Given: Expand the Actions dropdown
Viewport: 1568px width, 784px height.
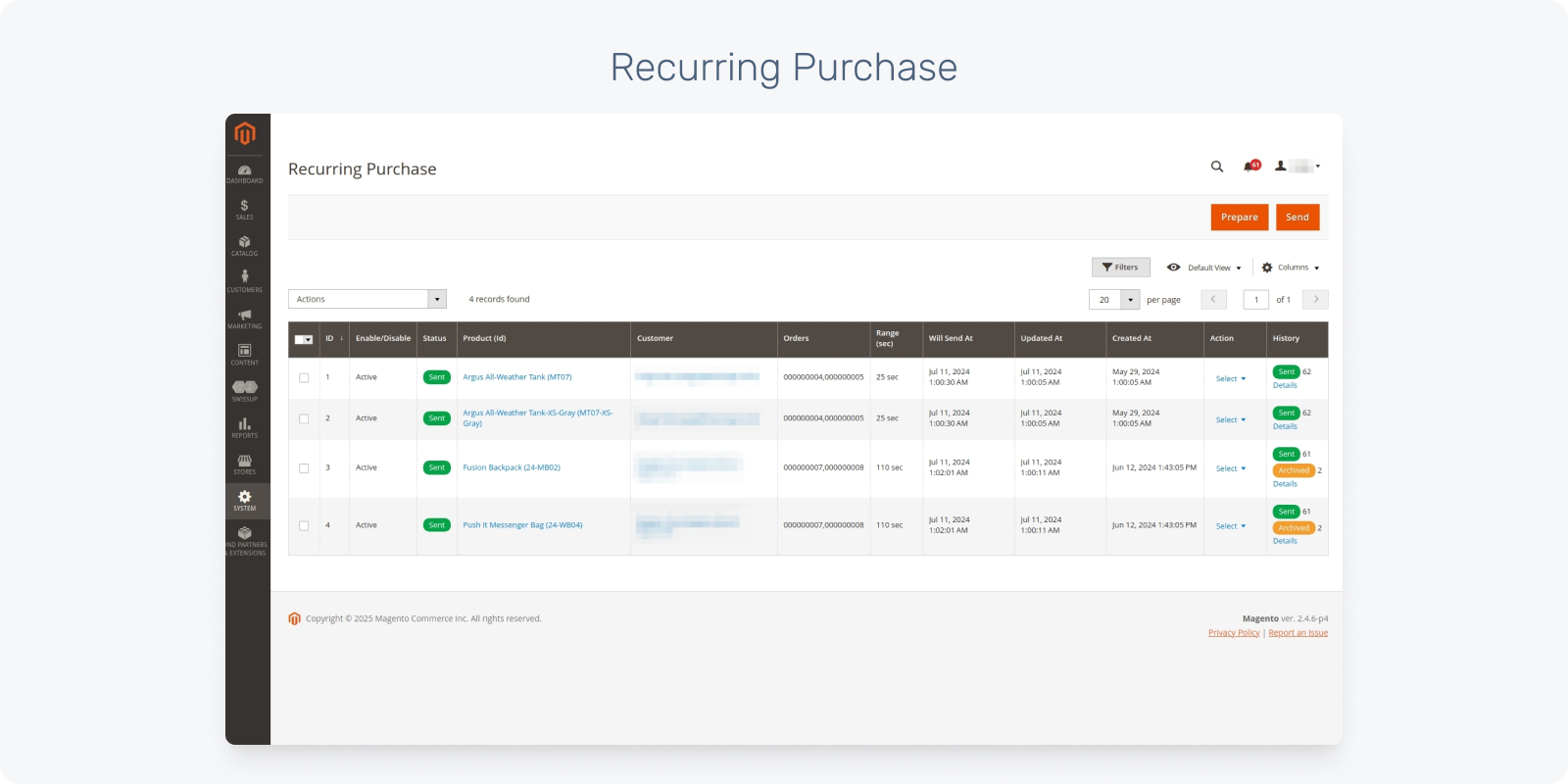Looking at the screenshot, I should [367, 299].
